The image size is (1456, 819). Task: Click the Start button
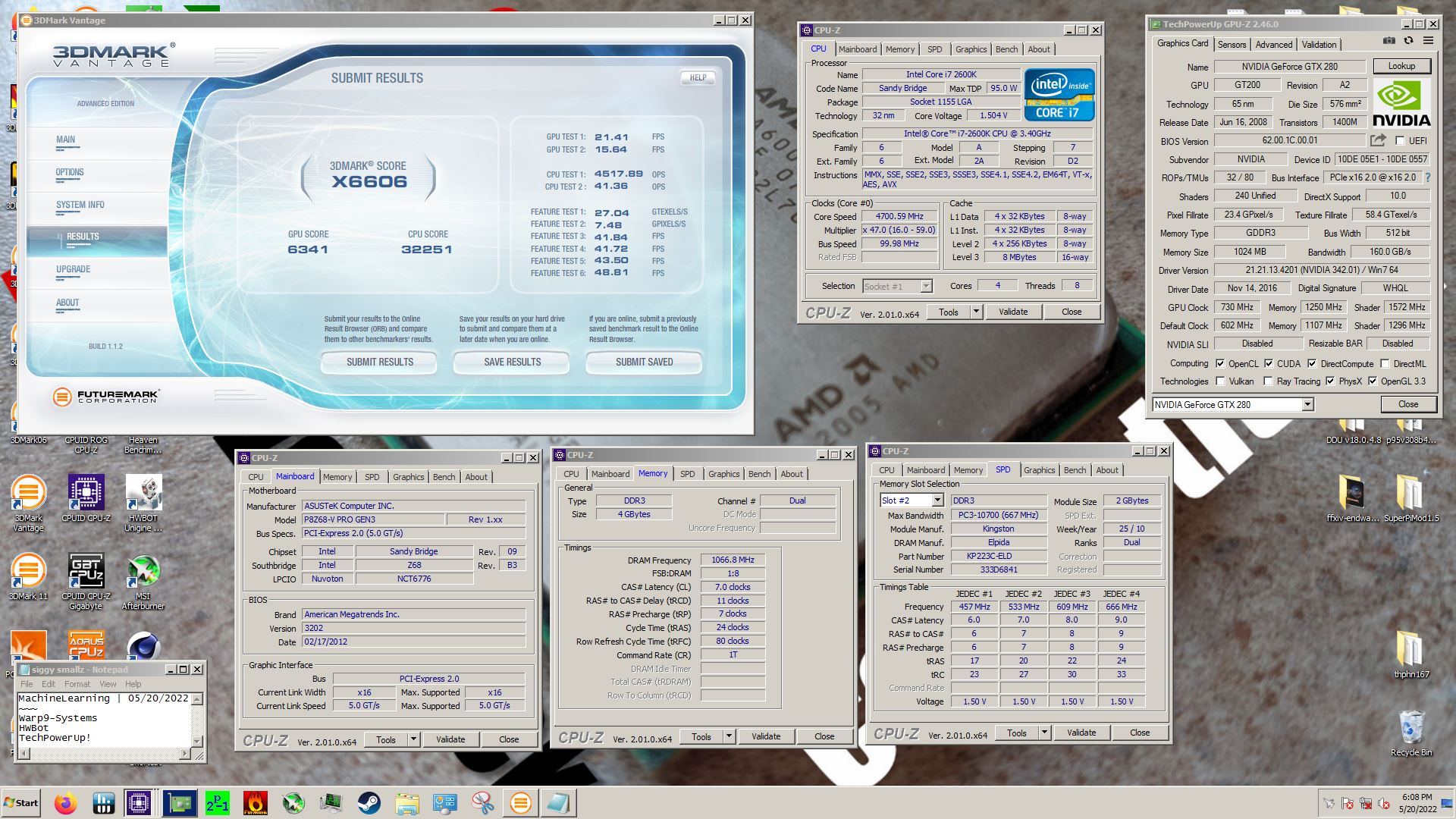pyautogui.click(x=21, y=803)
